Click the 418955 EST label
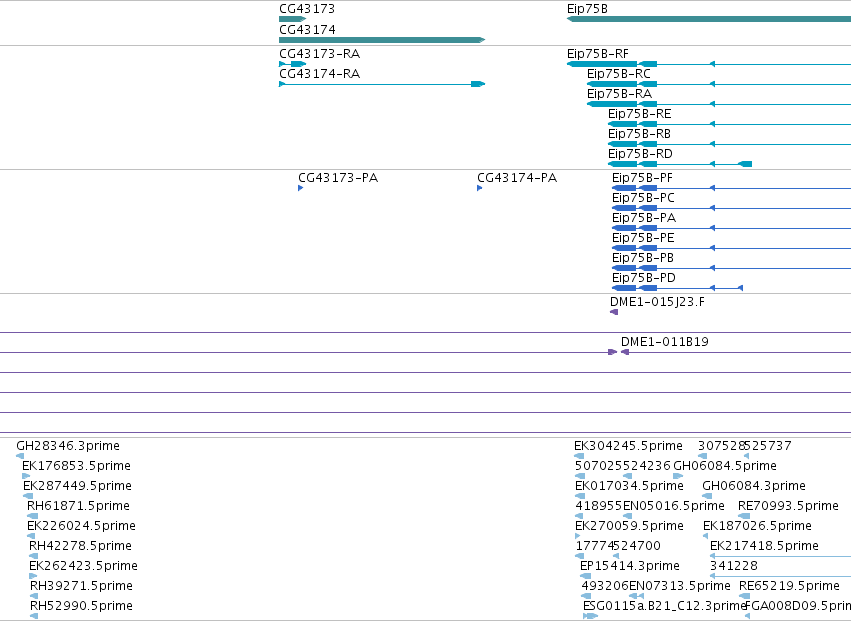The height and width of the screenshot is (621, 851). [599, 506]
